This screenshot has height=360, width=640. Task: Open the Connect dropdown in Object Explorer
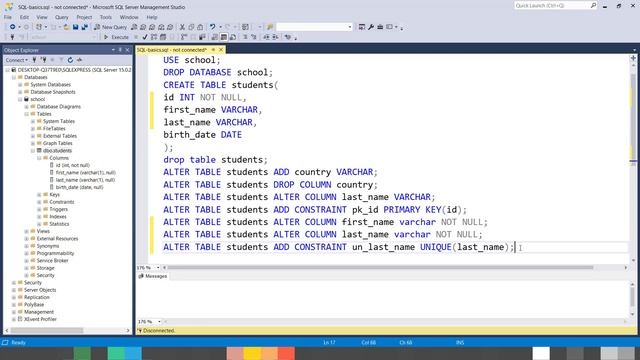[x=16, y=60]
